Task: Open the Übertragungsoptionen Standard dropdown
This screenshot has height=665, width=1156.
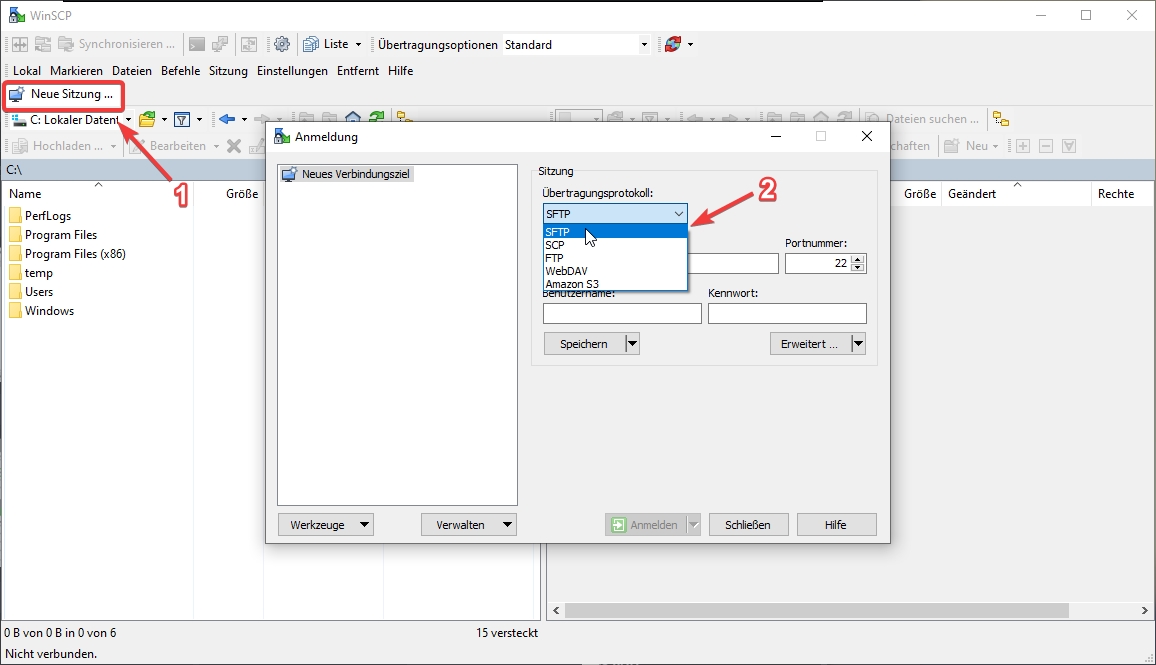Action: point(644,45)
